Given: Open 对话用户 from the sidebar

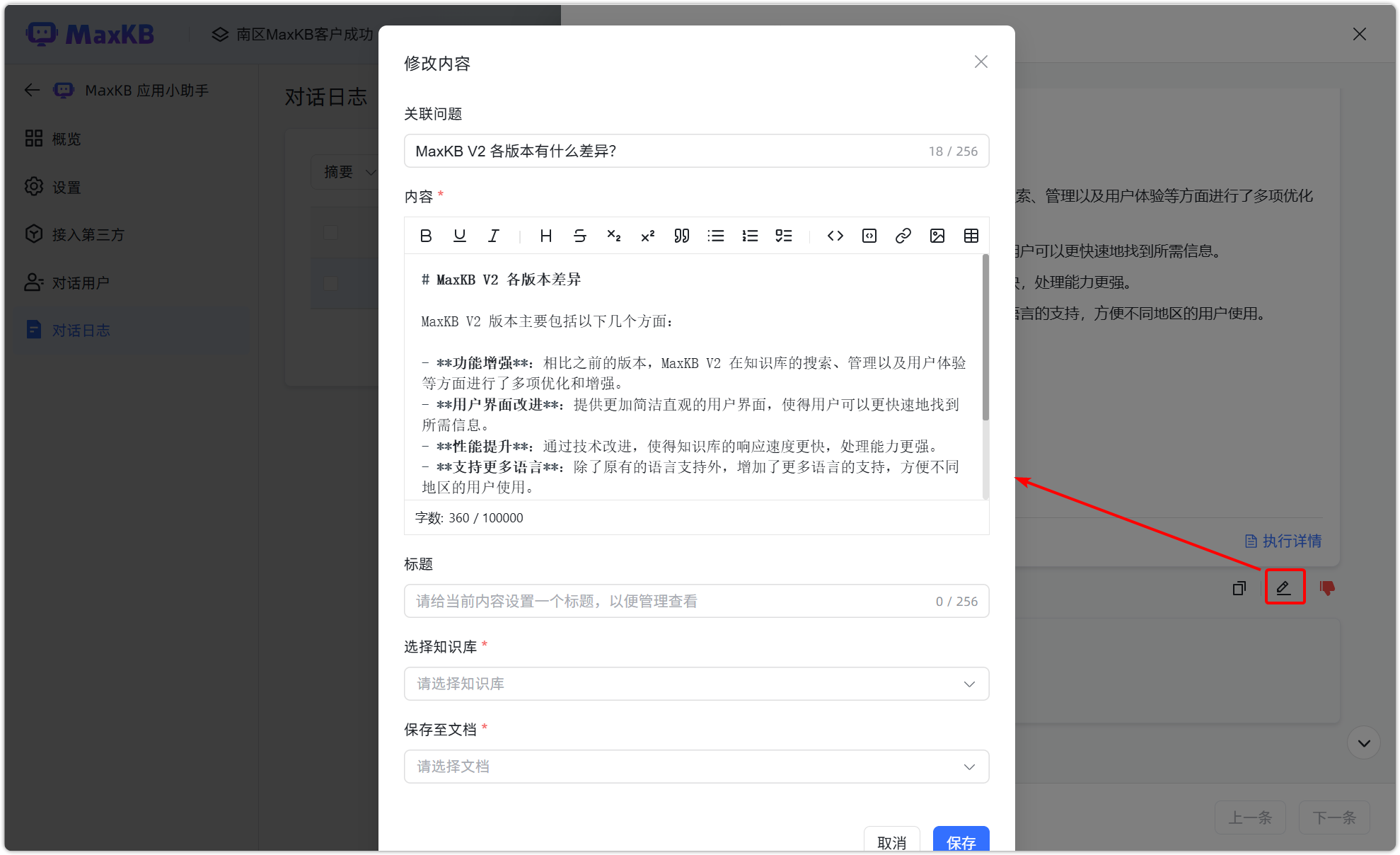Looking at the screenshot, I should coord(80,282).
